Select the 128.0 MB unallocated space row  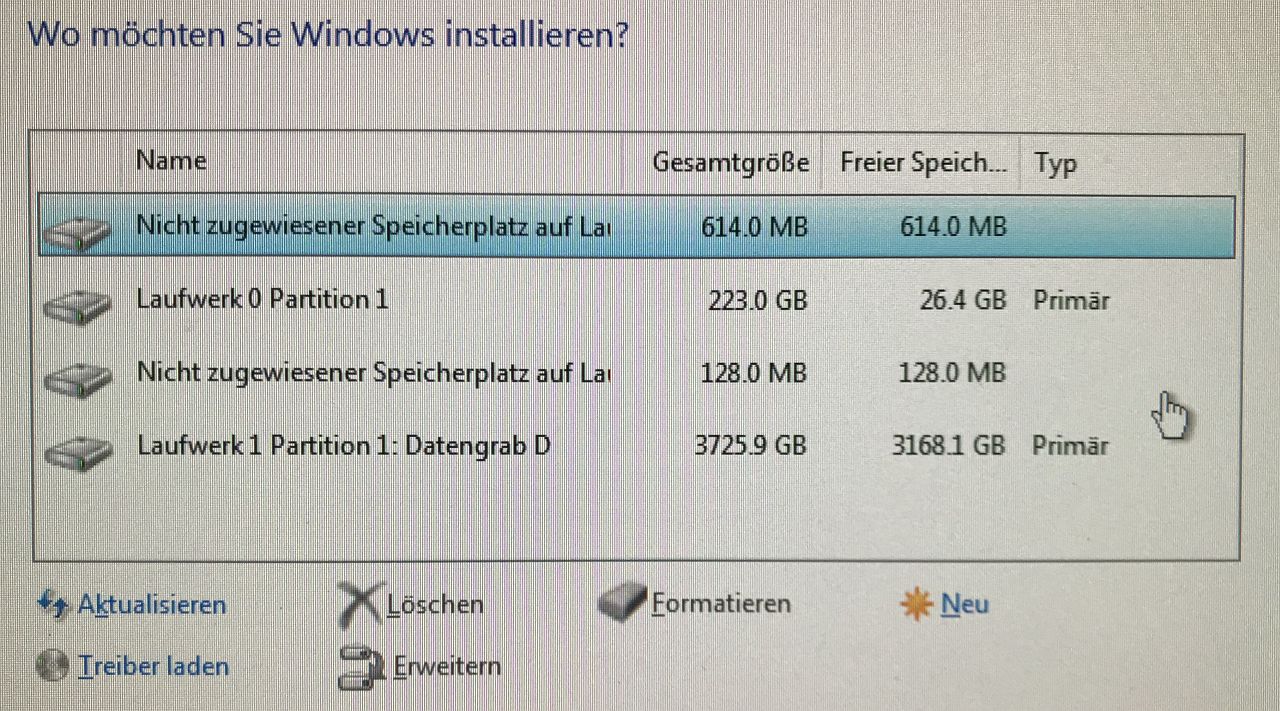[637, 374]
